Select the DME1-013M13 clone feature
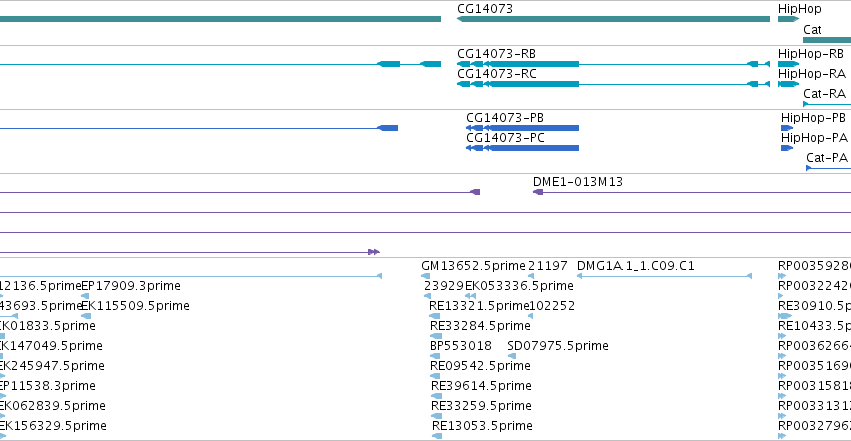The image size is (851, 441). click(692, 192)
